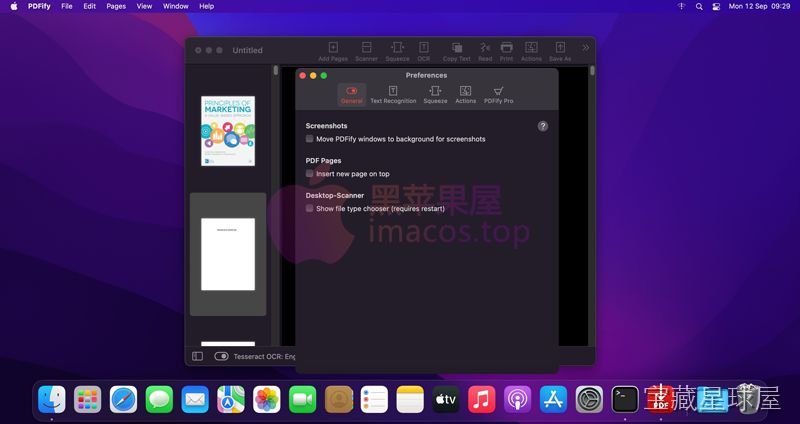Open App Store from the Dock
The image size is (800, 424).
[554, 399]
